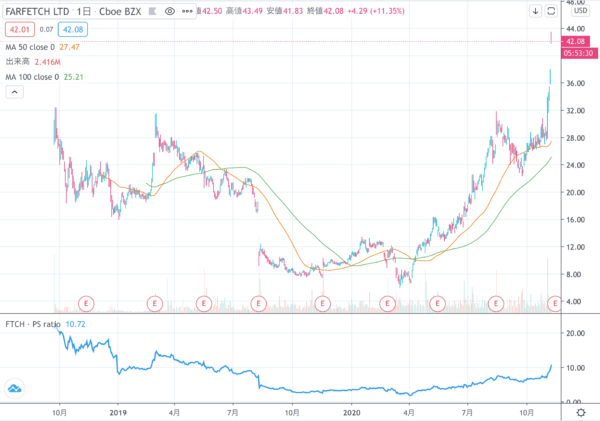Screen dimensions: 600x421
Task: Collapse the indicator legend with the chevron arrow
Action: tap(15, 92)
